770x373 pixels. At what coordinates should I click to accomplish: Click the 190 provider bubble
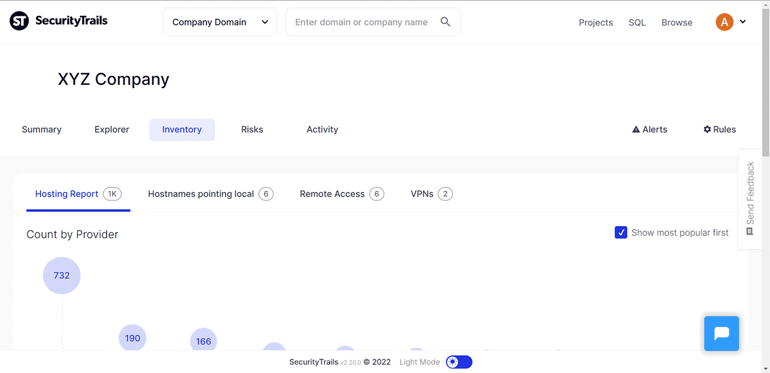pos(133,338)
